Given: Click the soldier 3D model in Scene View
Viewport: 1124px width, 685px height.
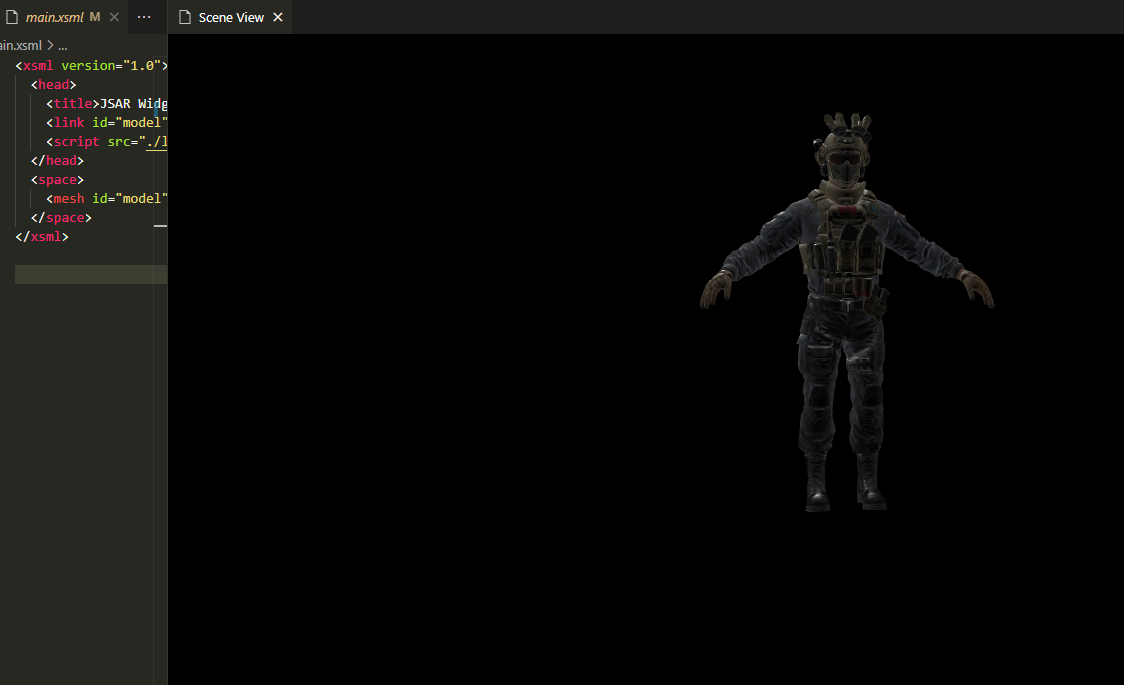Looking at the screenshot, I should coord(847,311).
